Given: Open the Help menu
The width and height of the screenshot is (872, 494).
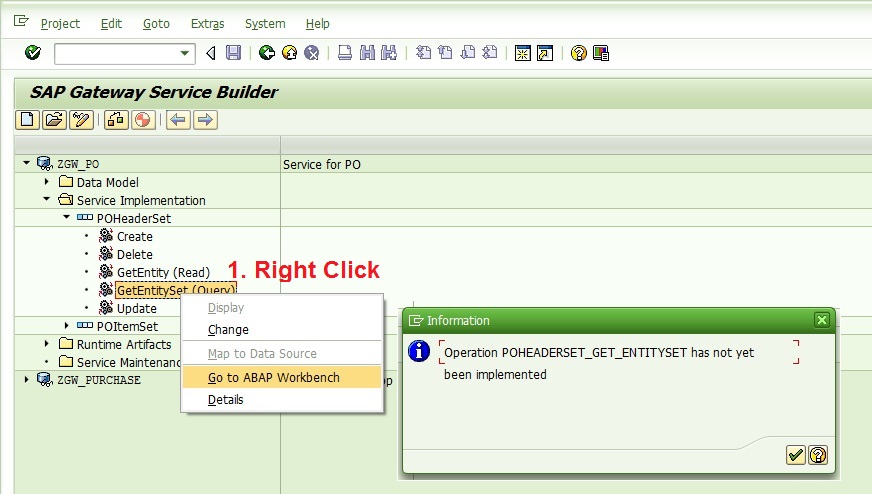Looking at the screenshot, I should pos(318,23).
